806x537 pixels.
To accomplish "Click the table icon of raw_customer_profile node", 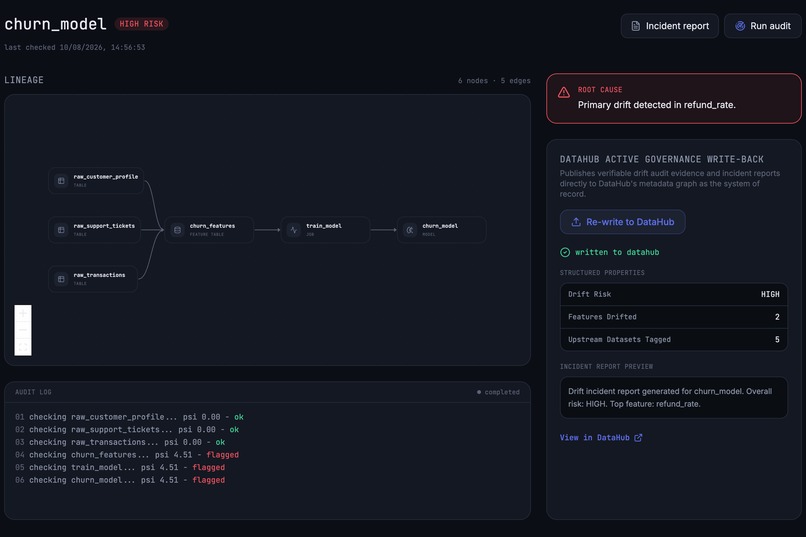I will point(61,181).
